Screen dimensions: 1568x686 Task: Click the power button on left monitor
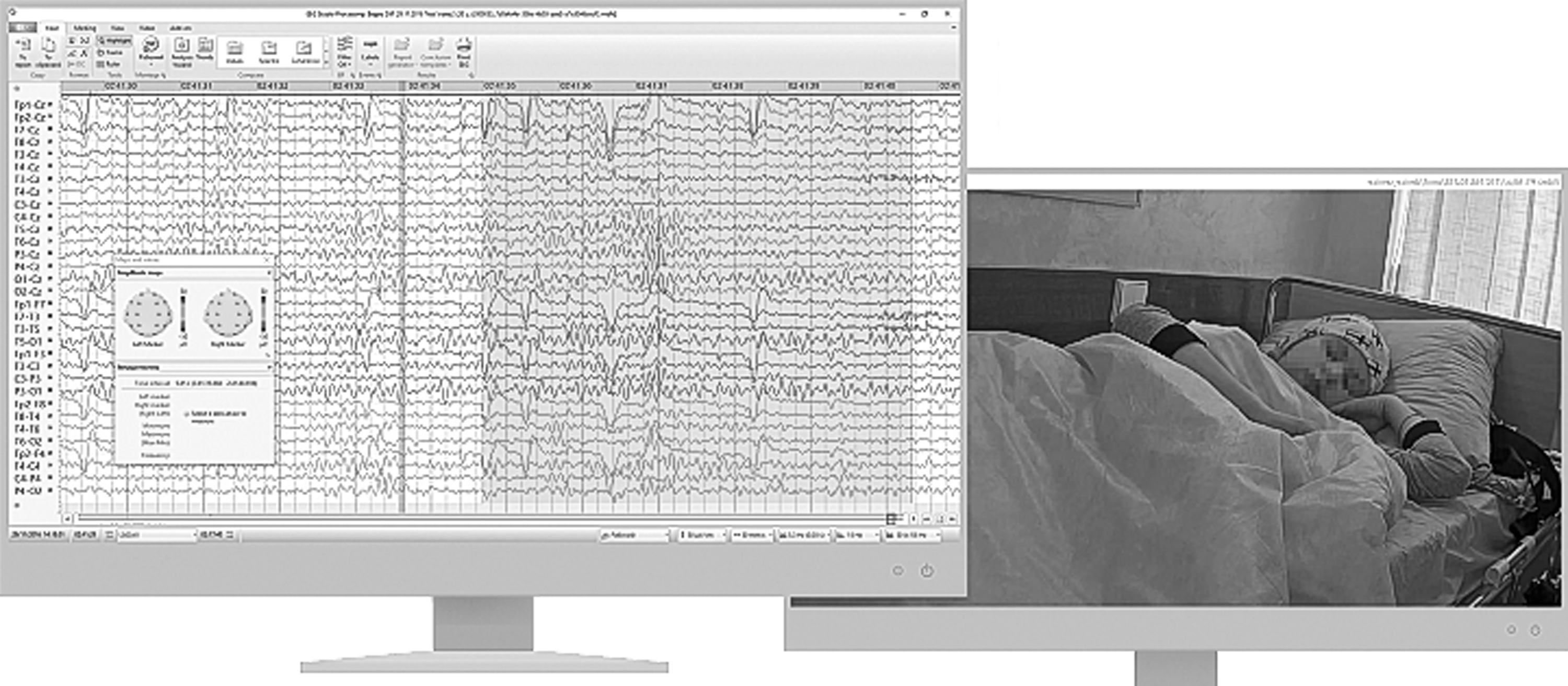point(927,571)
